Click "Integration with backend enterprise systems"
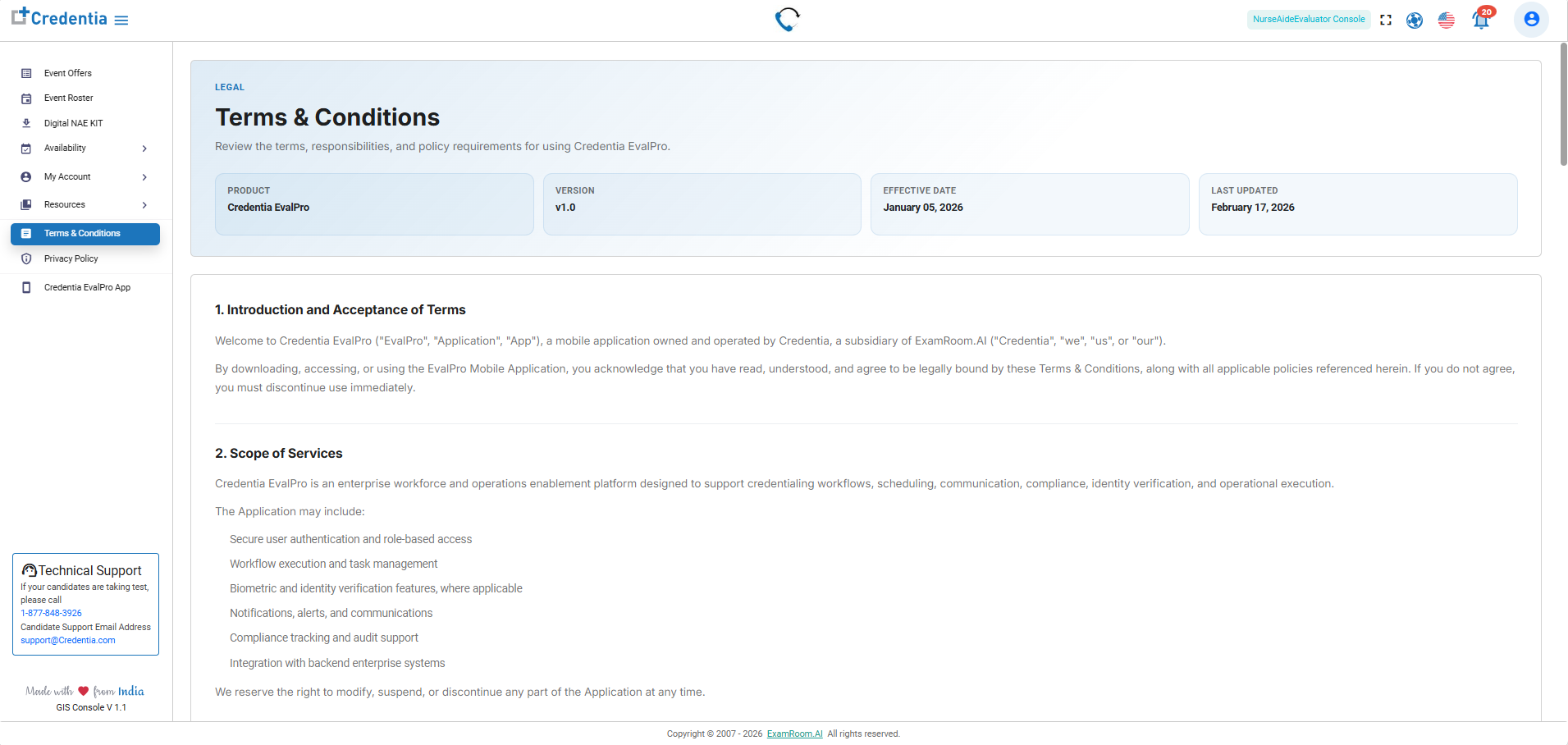 pyautogui.click(x=337, y=663)
